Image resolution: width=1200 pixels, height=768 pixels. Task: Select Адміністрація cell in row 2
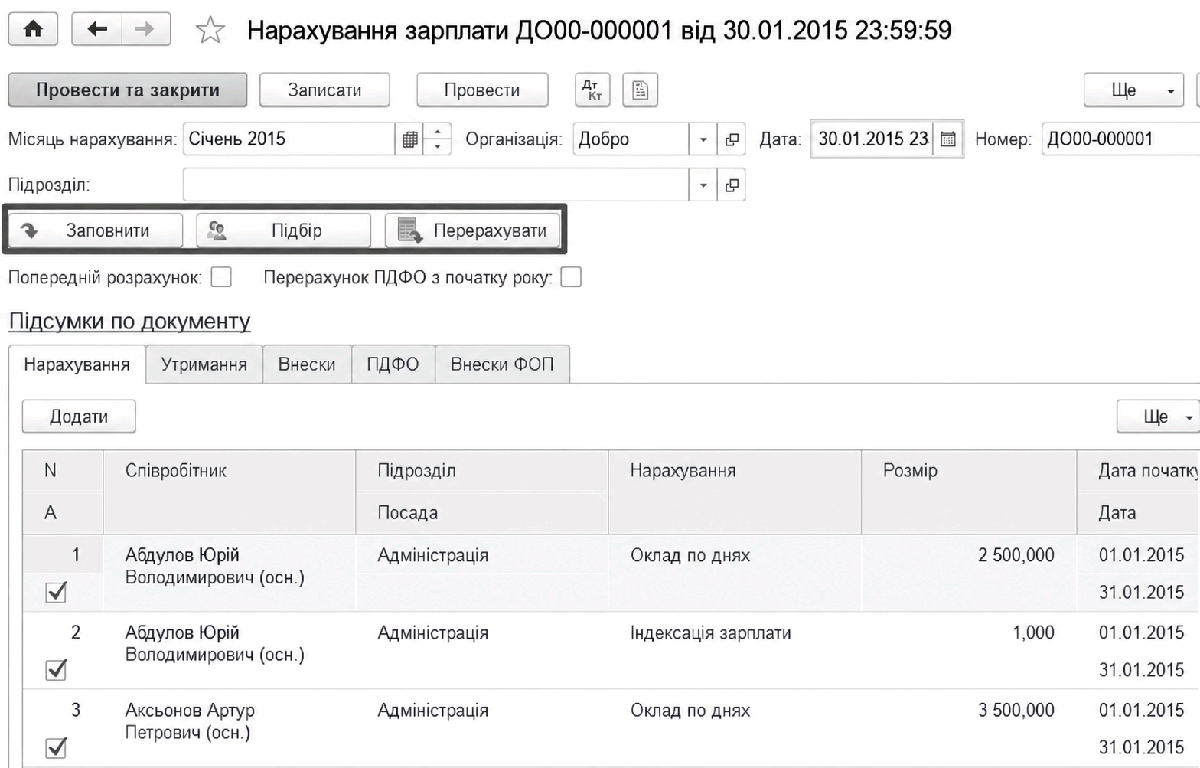482,633
